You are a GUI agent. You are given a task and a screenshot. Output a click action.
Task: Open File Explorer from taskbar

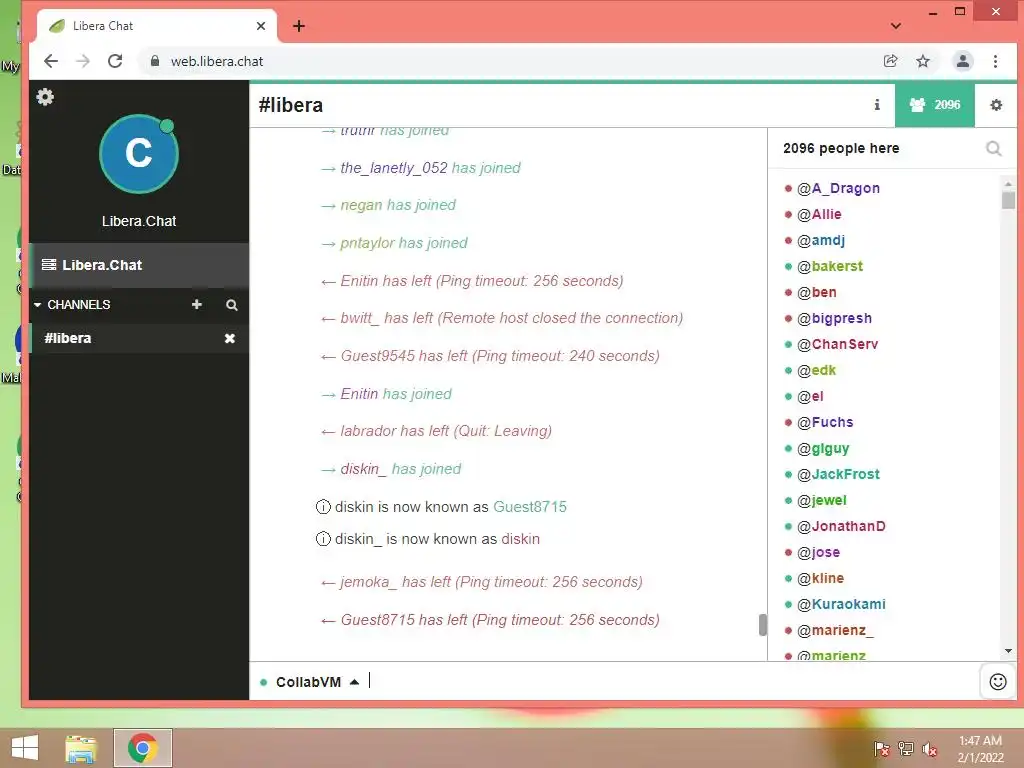(81, 748)
